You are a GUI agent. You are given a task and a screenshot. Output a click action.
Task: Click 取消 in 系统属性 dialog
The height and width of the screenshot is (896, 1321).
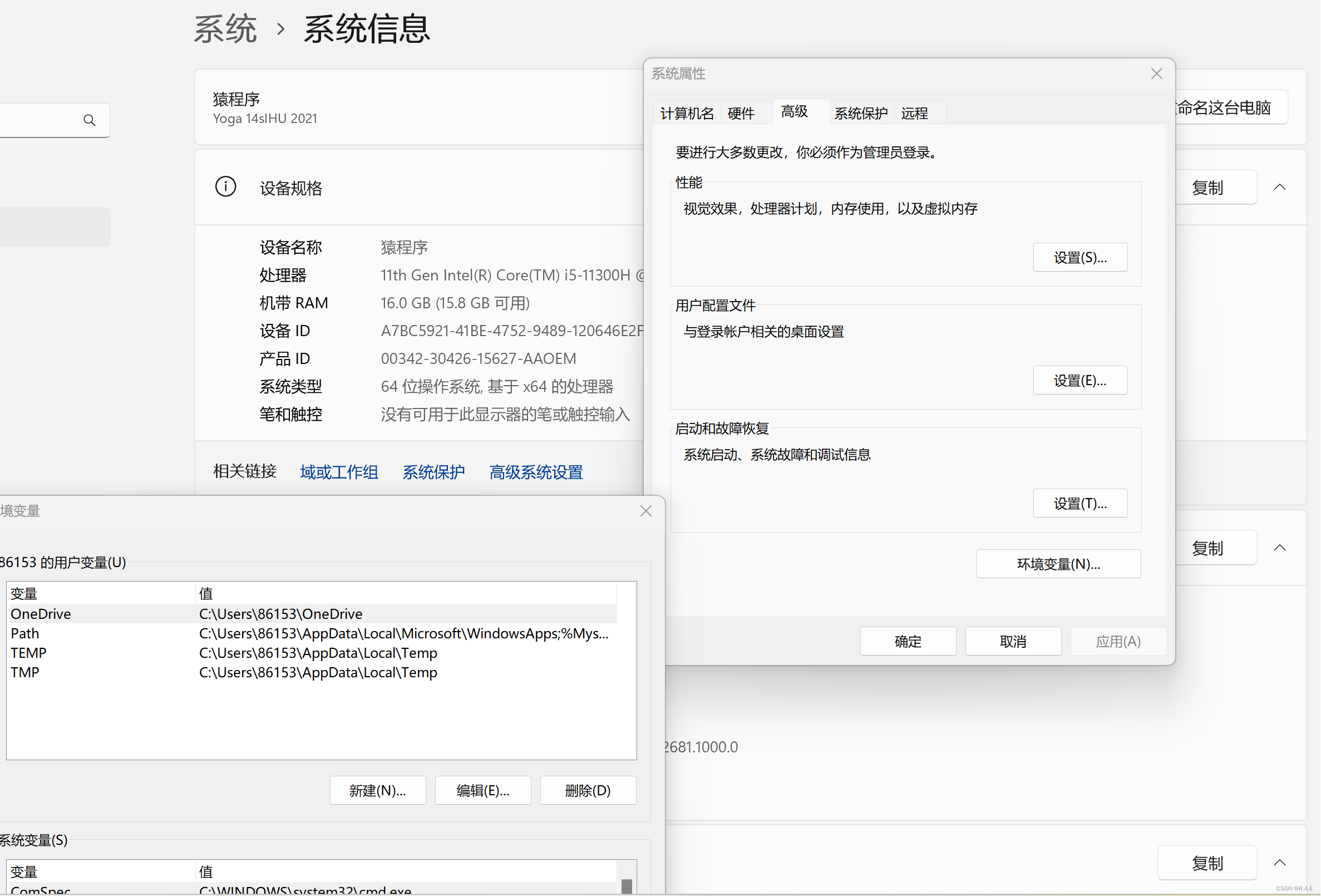tap(1013, 641)
